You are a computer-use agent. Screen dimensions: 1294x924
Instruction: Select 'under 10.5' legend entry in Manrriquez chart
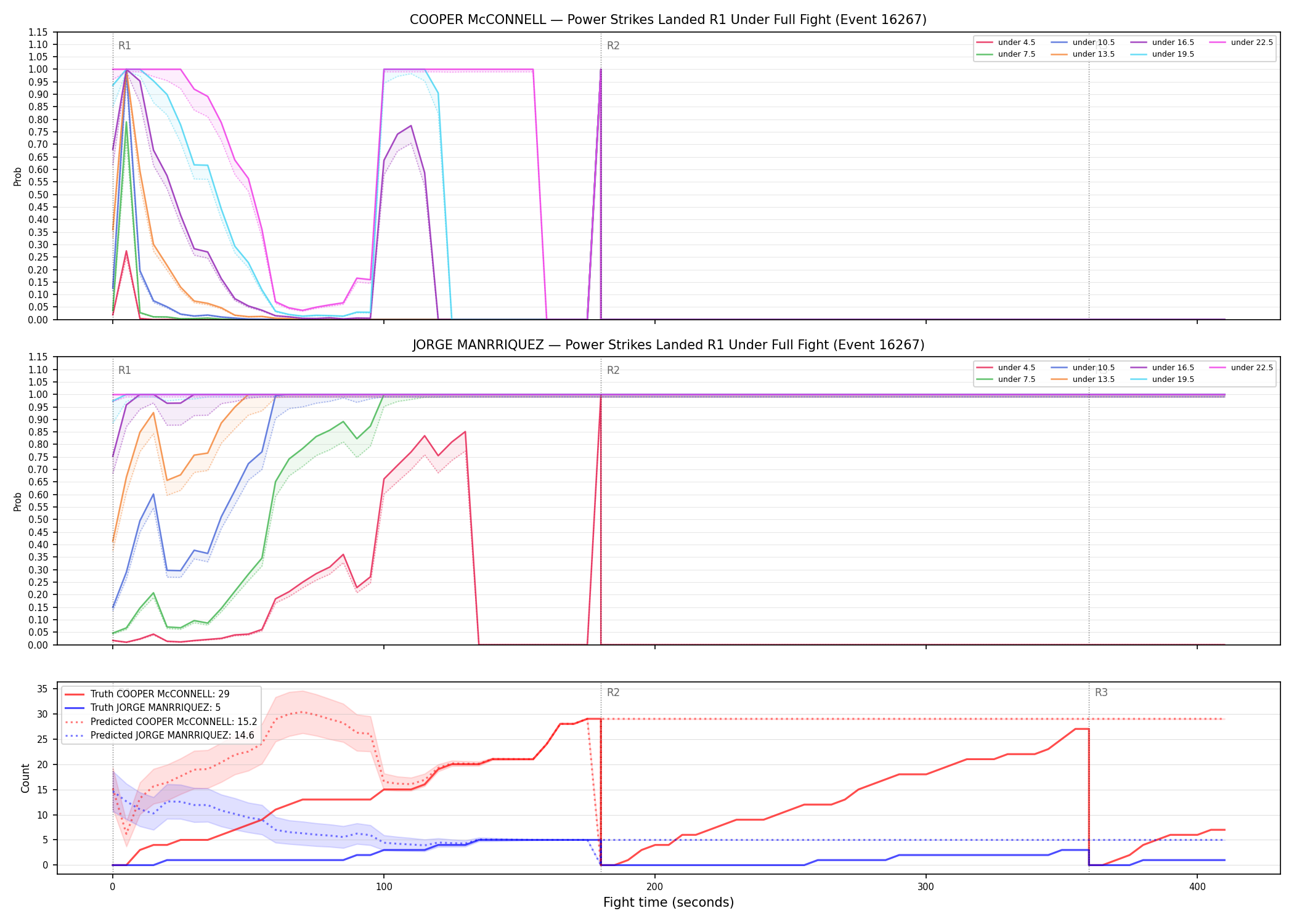point(1083,368)
